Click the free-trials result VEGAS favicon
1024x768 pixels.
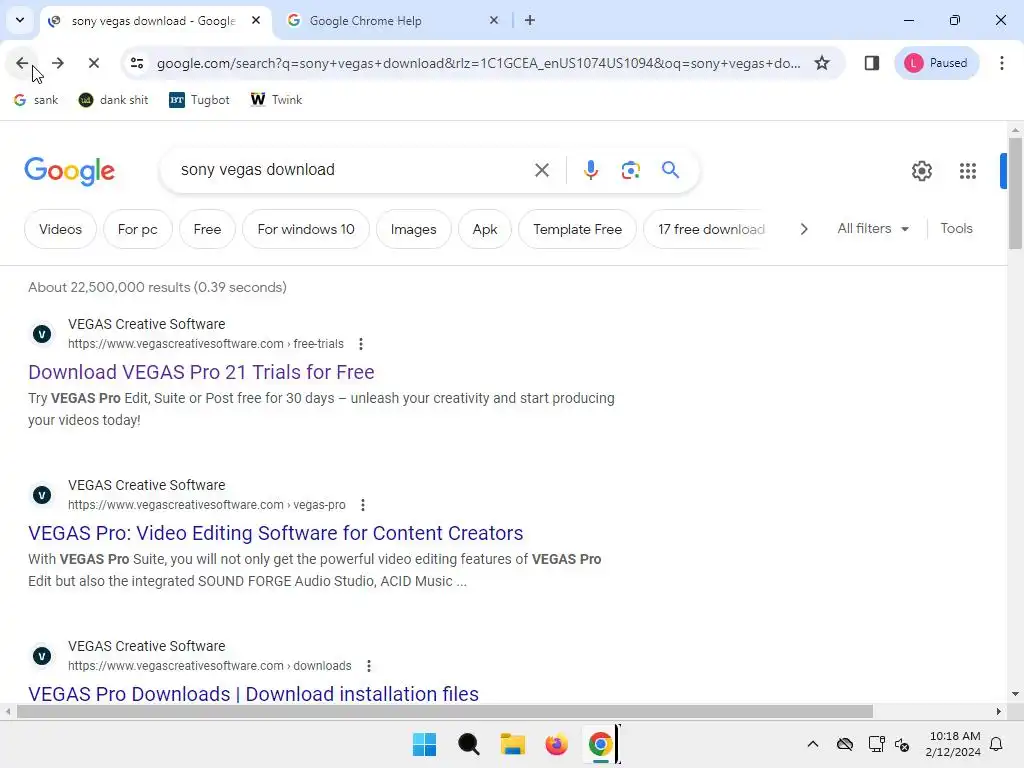tap(42, 334)
